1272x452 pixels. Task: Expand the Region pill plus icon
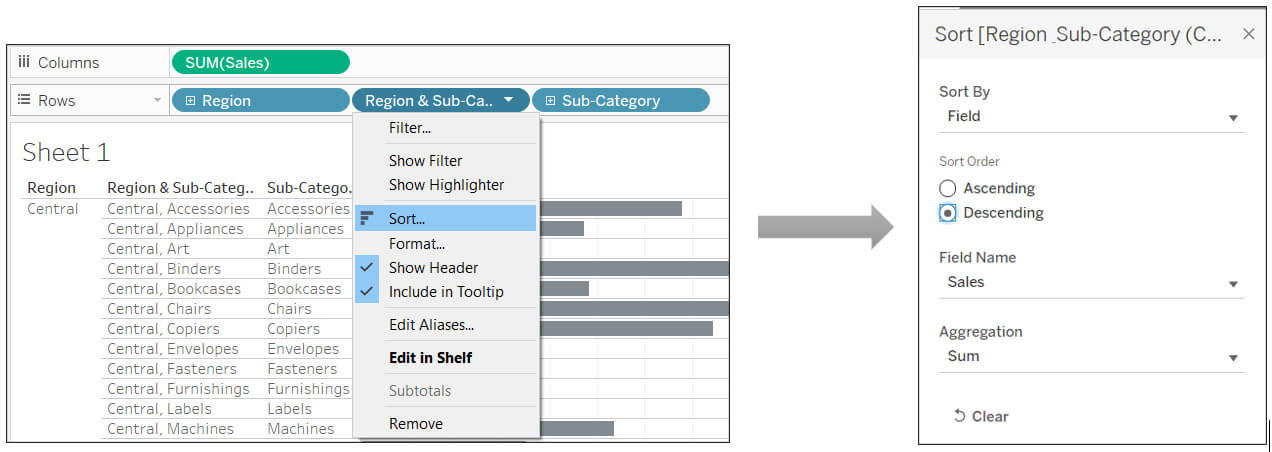pos(190,100)
